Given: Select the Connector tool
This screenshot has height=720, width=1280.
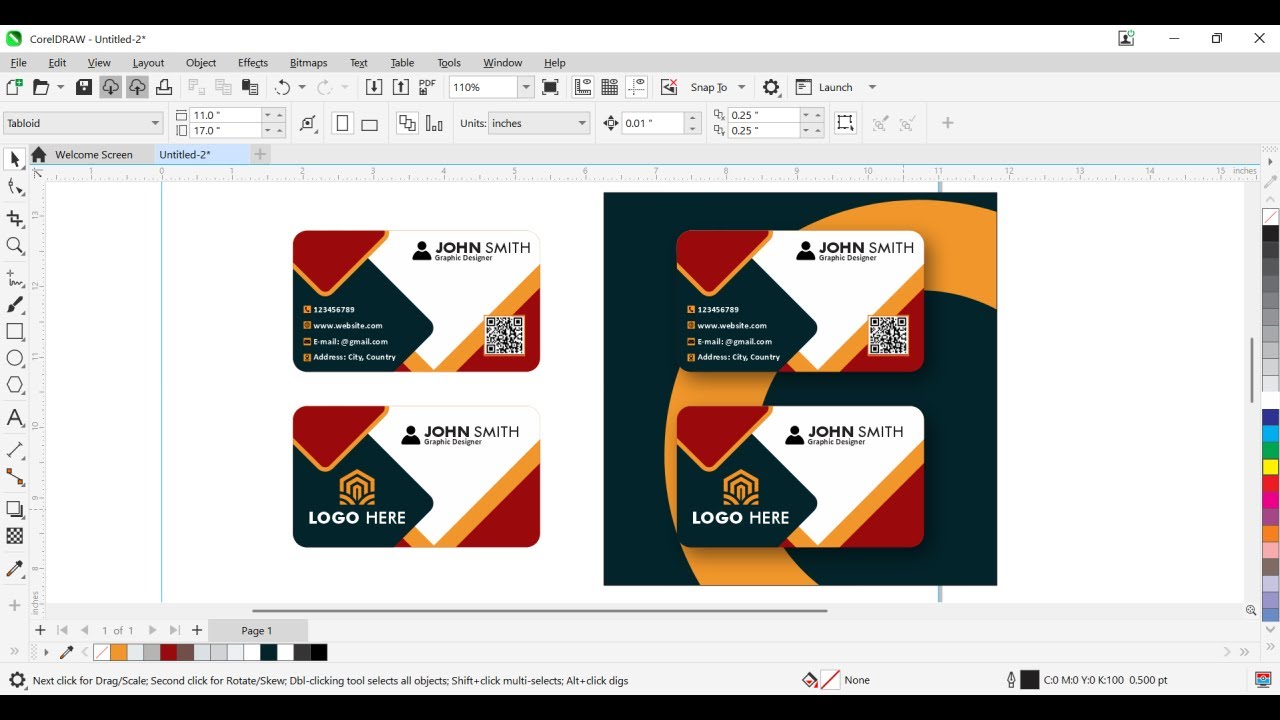Looking at the screenshot, I should coord(14,477).
